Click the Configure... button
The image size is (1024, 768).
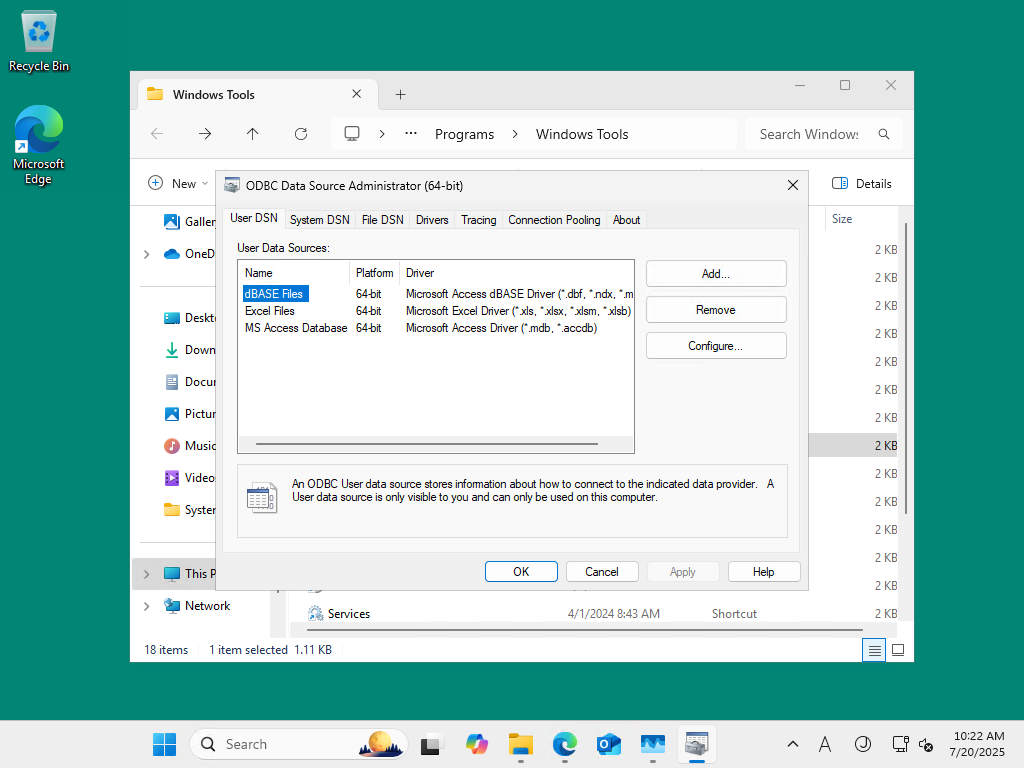click(716, 345)
